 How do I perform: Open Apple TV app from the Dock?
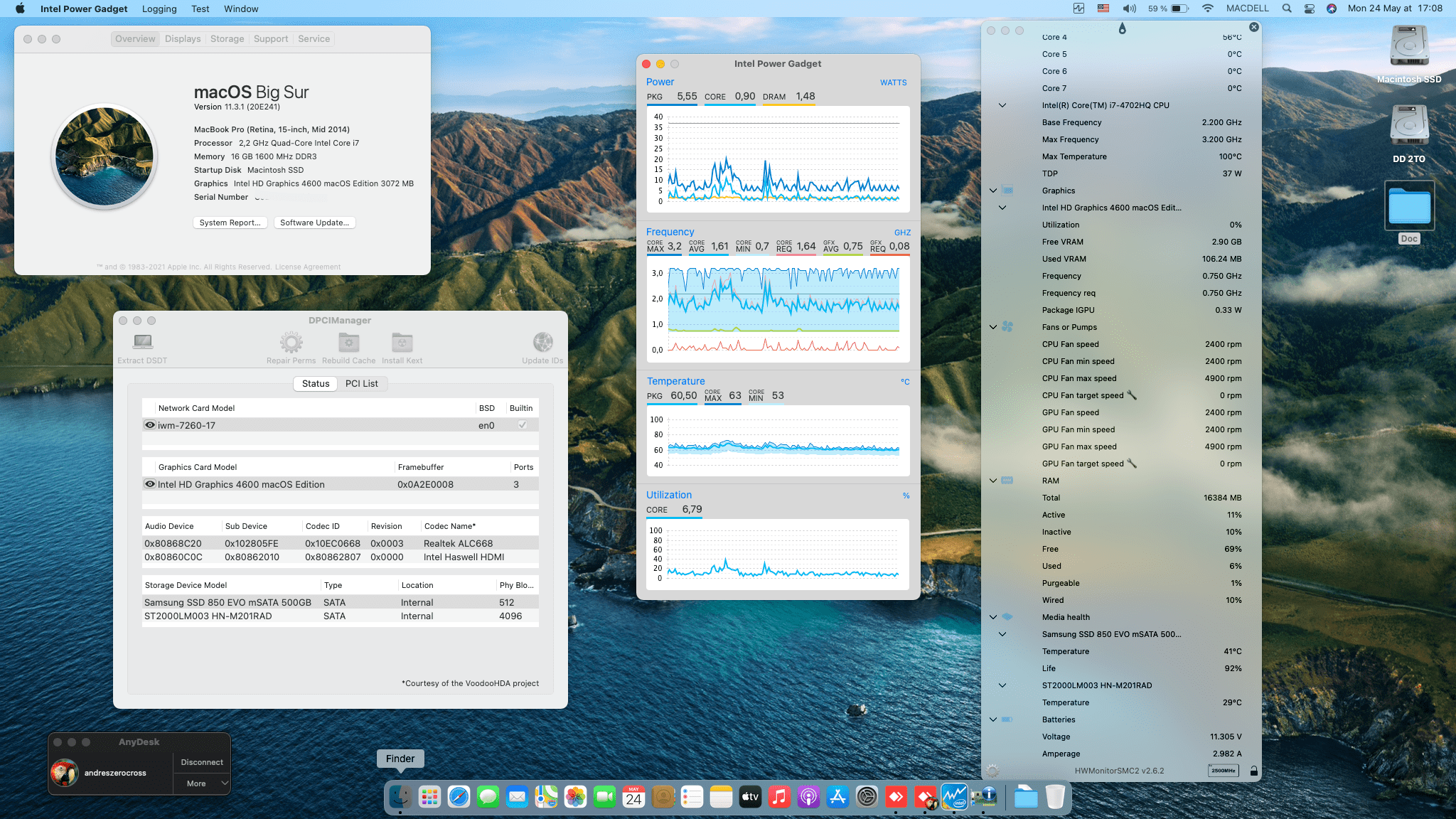pos(750,797)
